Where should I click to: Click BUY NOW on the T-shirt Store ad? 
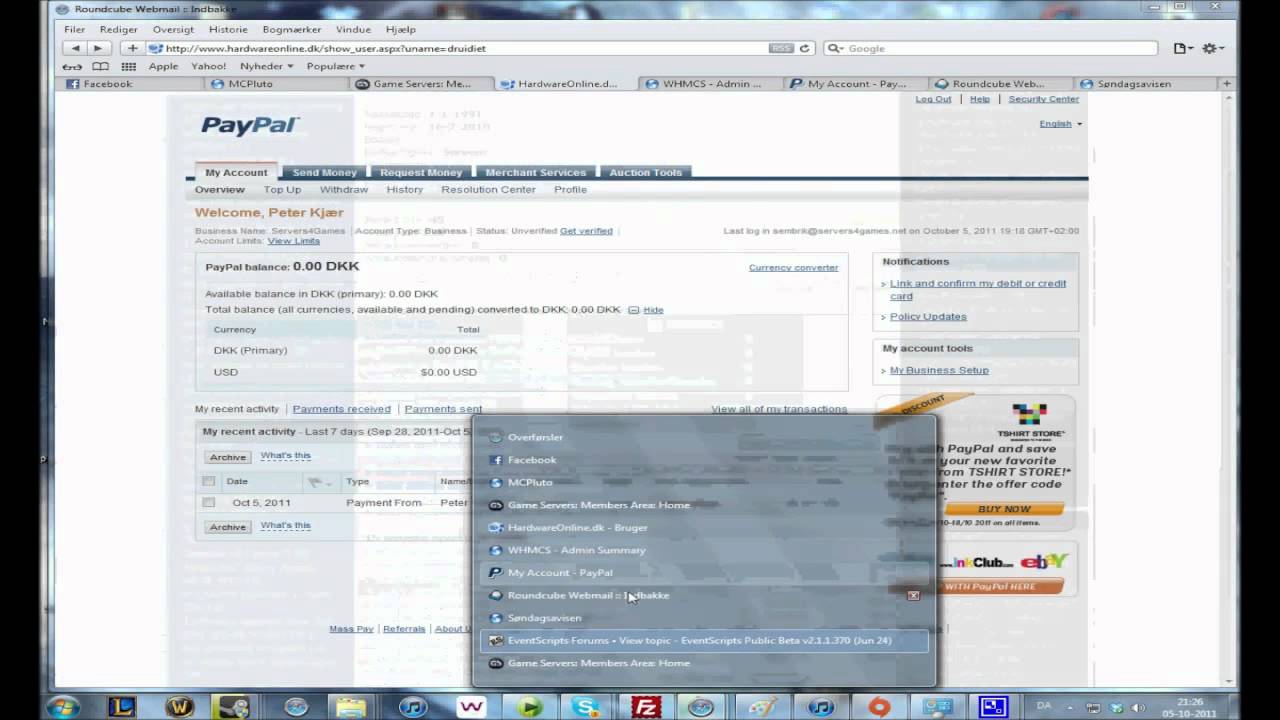1004,509
